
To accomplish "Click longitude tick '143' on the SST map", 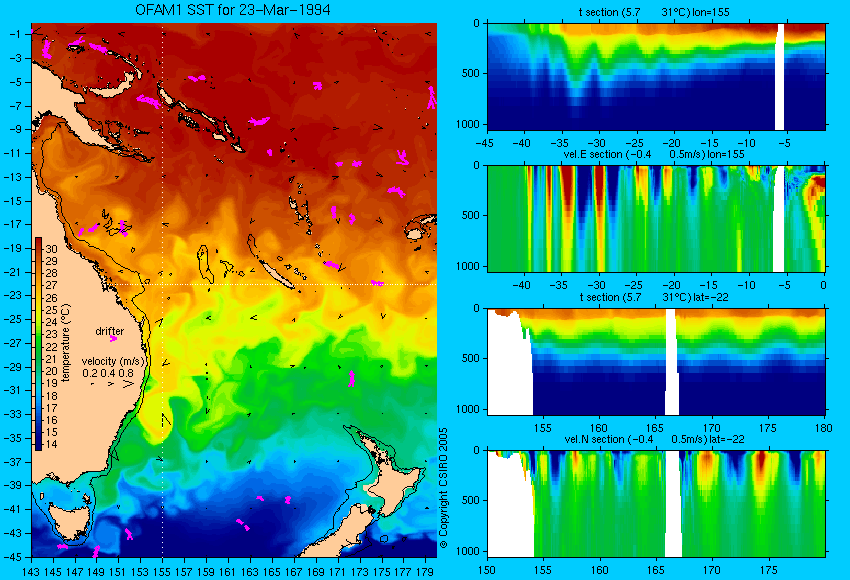I will (x=31, y=571).
